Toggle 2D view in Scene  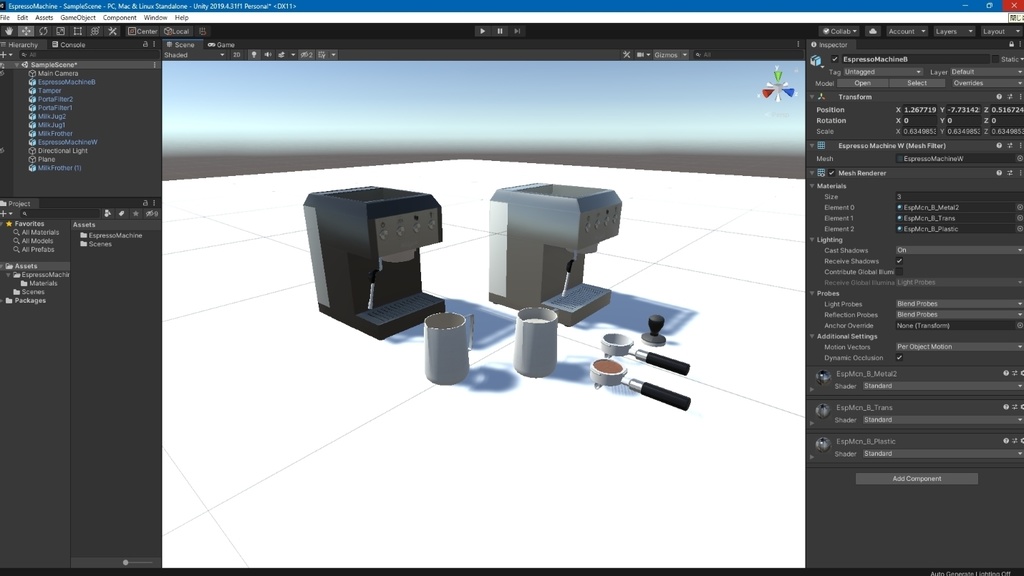pos(236,55)
